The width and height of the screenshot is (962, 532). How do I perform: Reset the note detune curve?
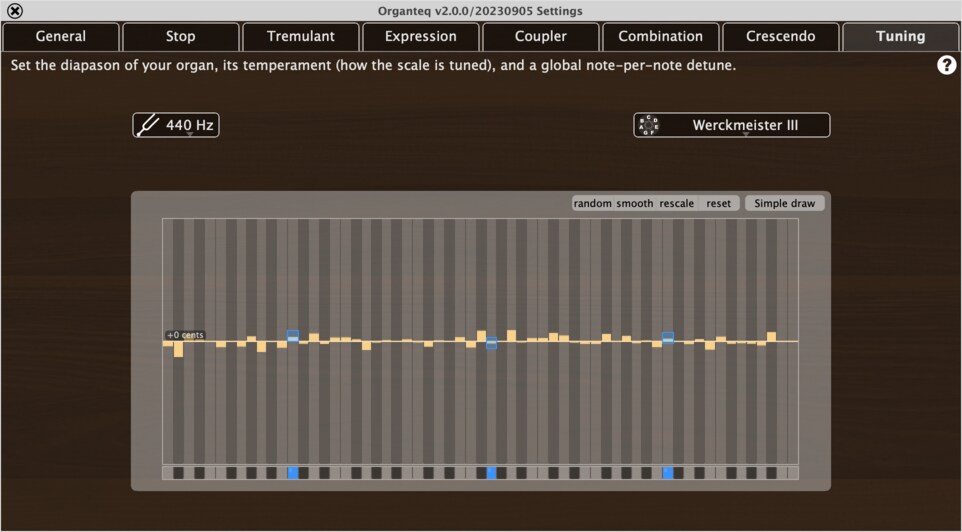coord(718,204)
